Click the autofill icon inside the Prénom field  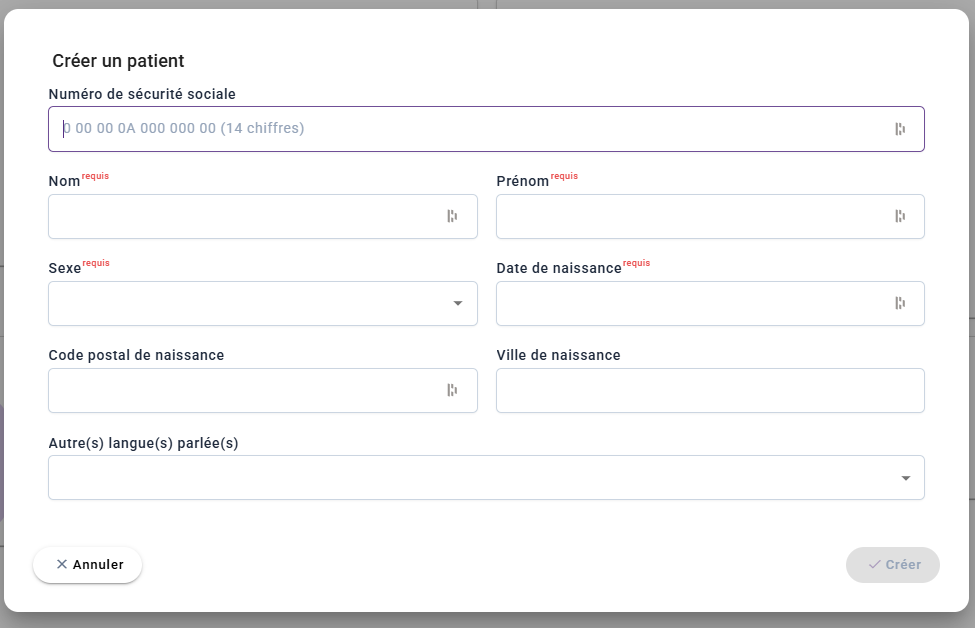(900, 216)
